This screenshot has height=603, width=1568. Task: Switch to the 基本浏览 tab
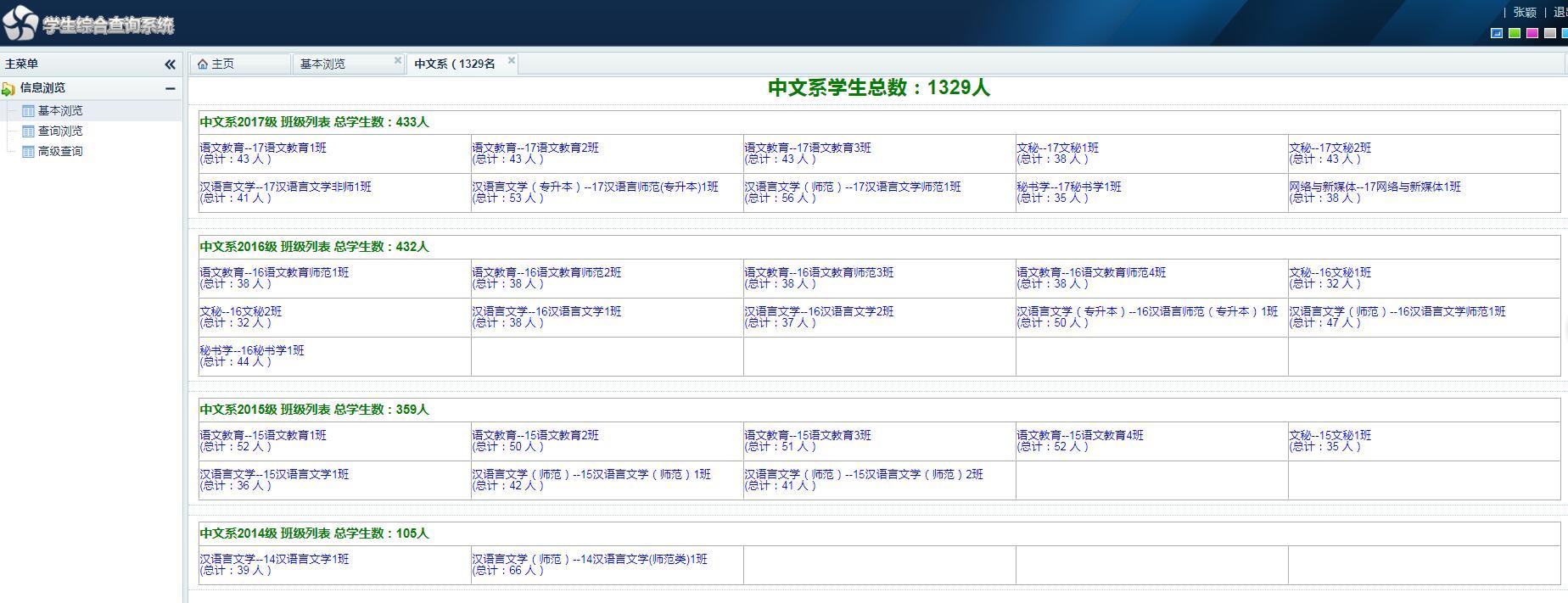point(322,64)
